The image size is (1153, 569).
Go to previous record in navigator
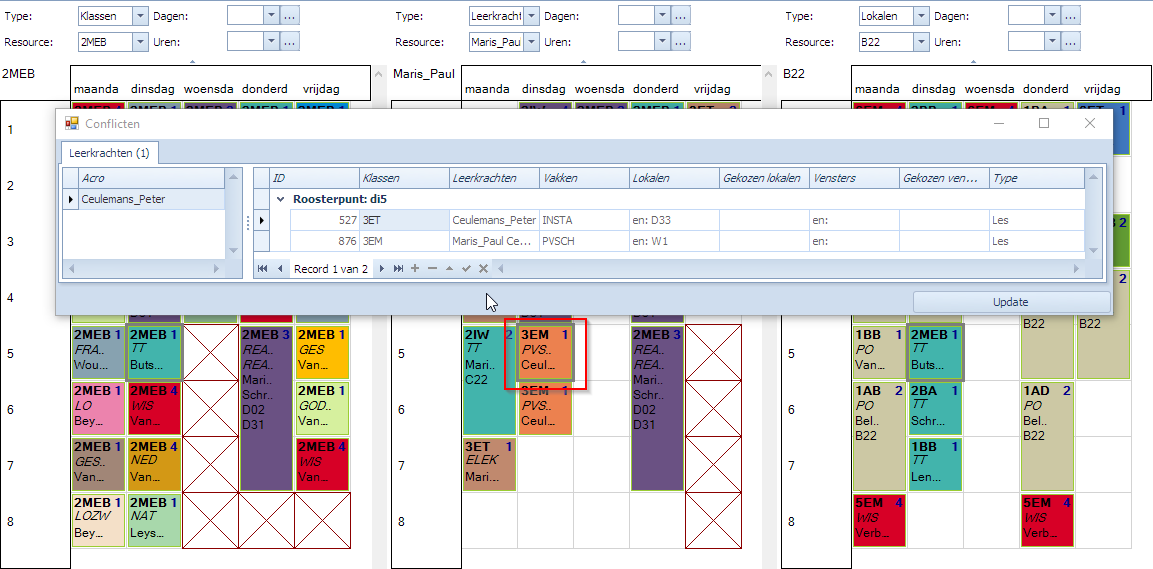(x=280, y=269)
